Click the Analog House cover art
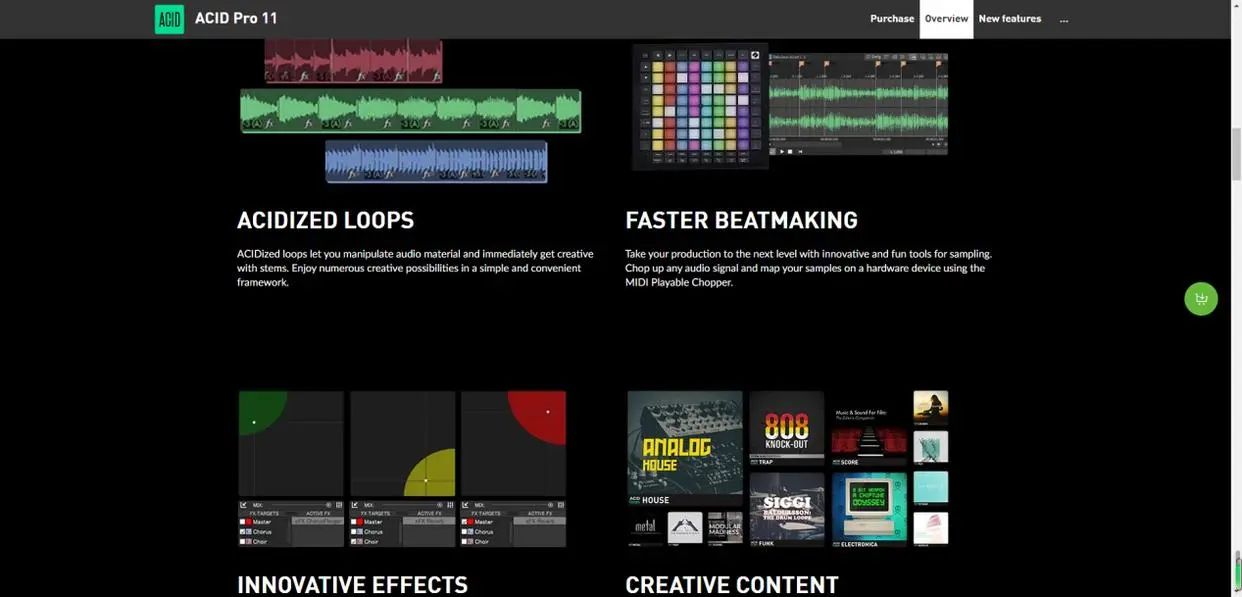The height and width of the screenshot is (597, 1242). [685, 449]
